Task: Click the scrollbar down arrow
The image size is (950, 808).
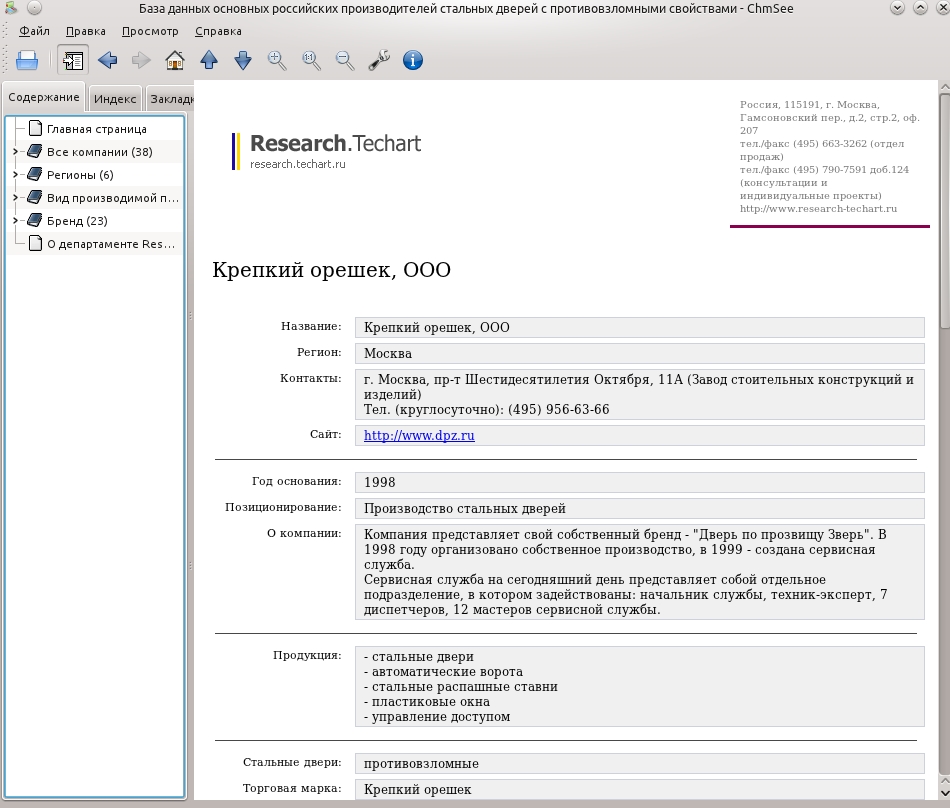Action: [945, 793]
